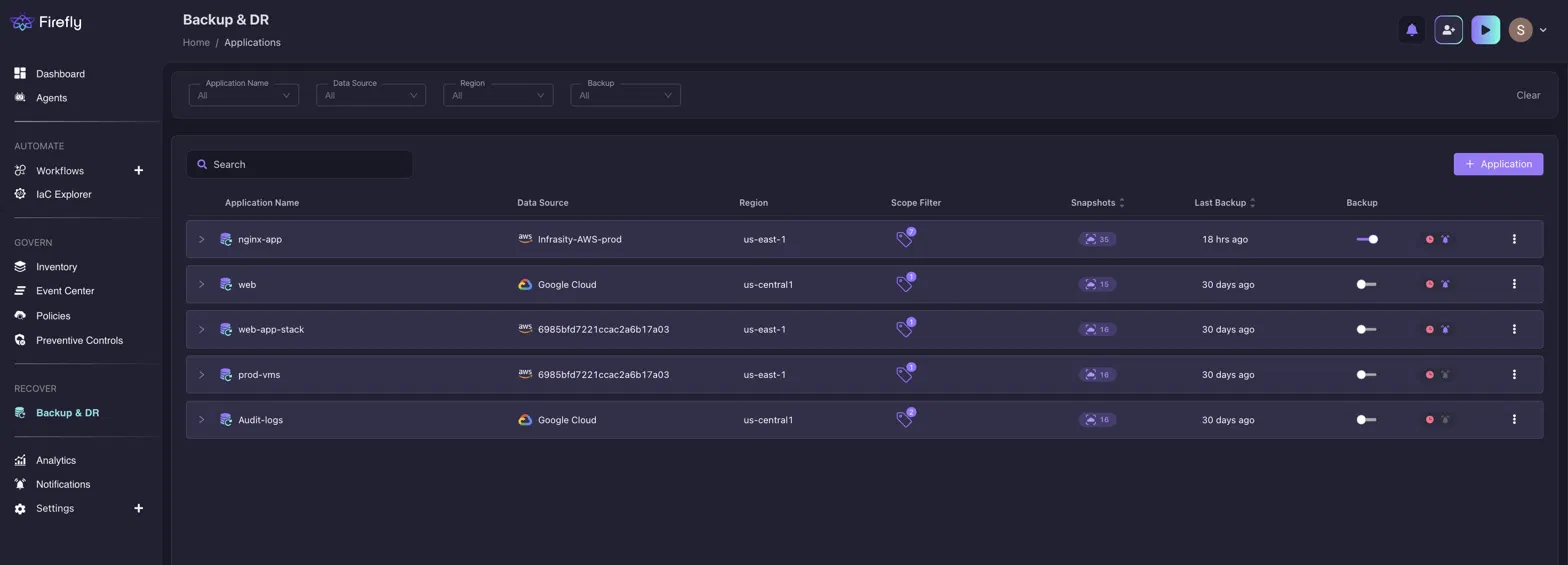
Task: Click the red schedule clock icon for prod-vms
Action: point(1430,374)
